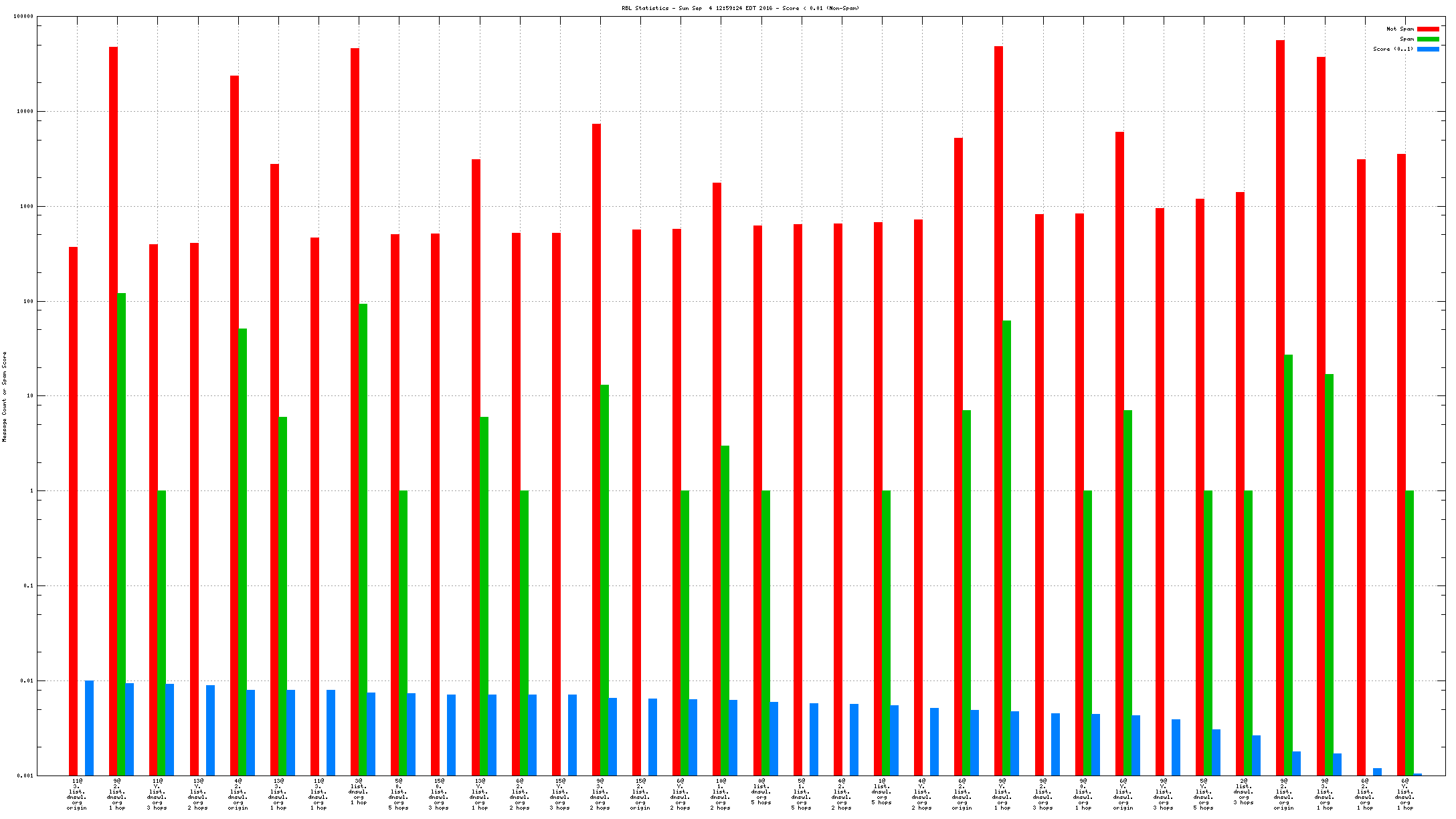Image resolution: width=1456 pixels, height=819 pixels.
Task: Click the 100000 tick on the y-axis
Action: 23,17
